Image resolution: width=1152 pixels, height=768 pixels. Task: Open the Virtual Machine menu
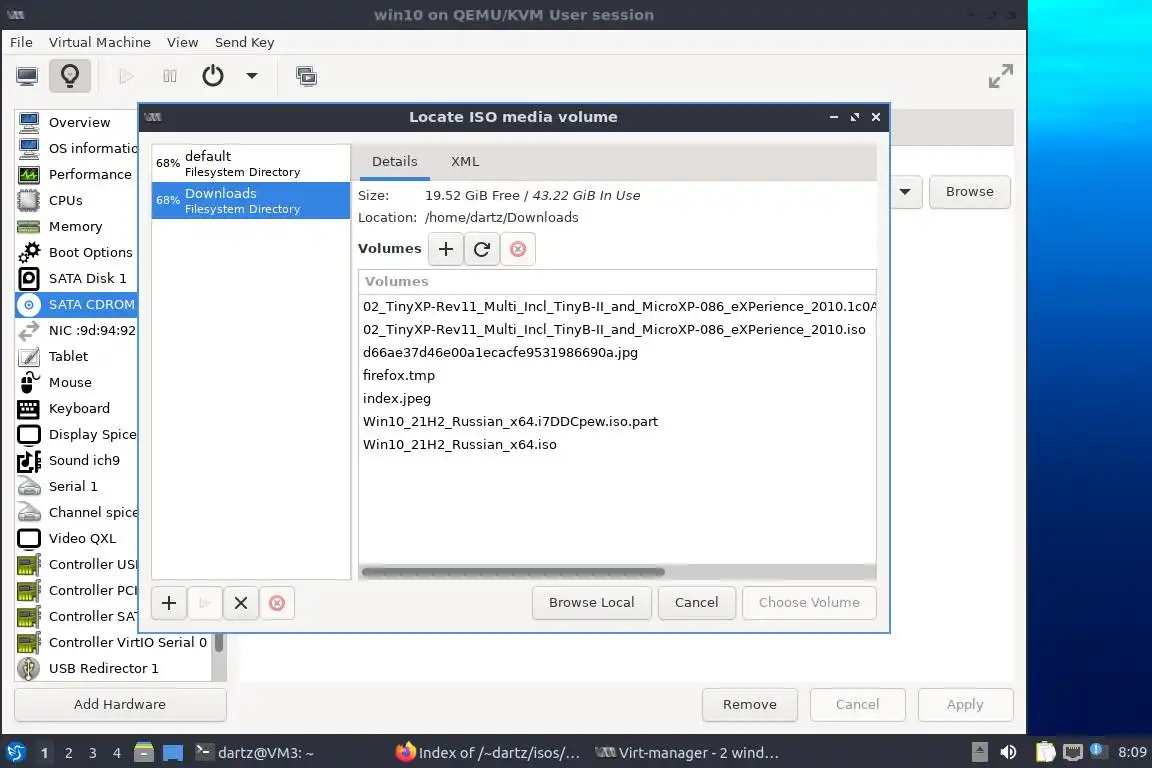[x=100, y=43]
